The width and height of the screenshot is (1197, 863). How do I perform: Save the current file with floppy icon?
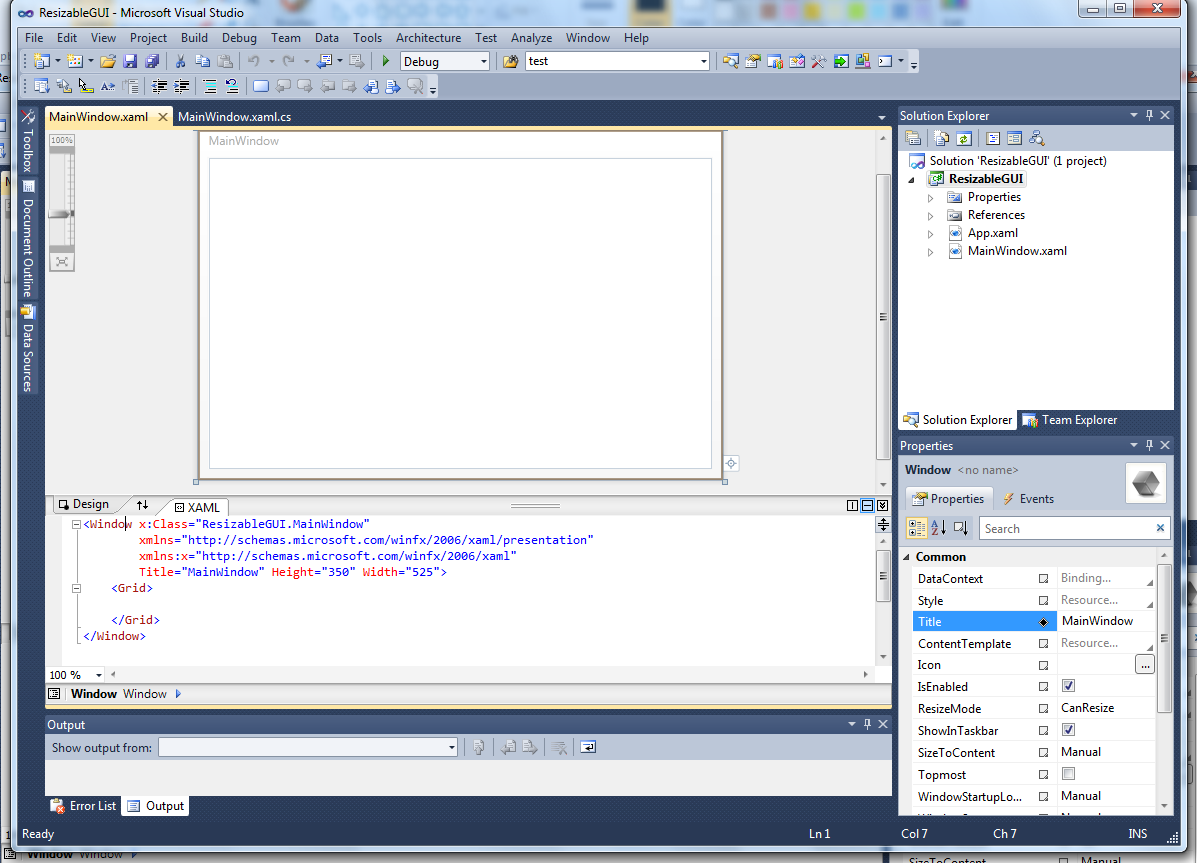pos(130,61)
